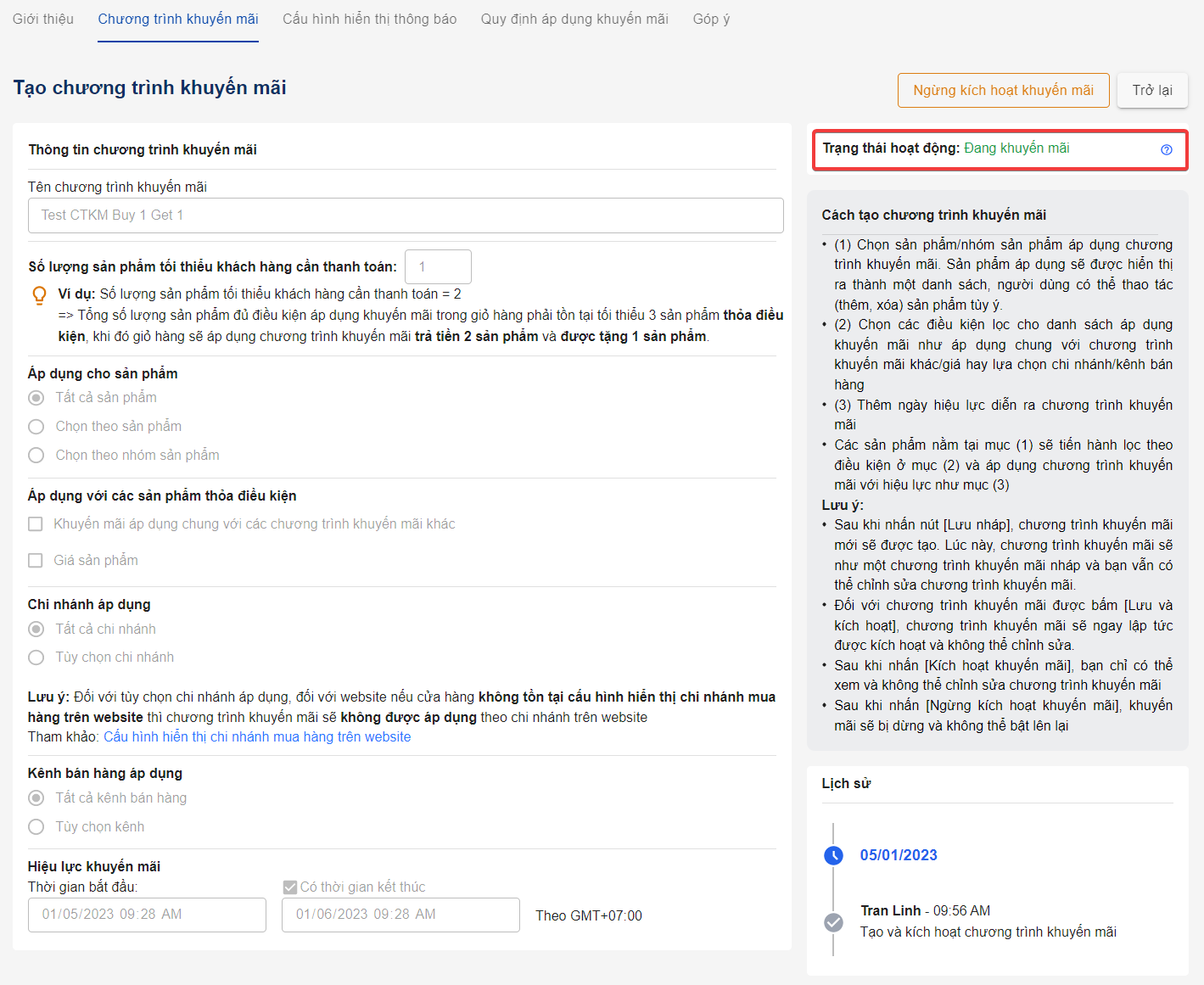Click the blue clock icon in Lịch sử
The image size is (1204, 985).
click(x=833, y=855)
